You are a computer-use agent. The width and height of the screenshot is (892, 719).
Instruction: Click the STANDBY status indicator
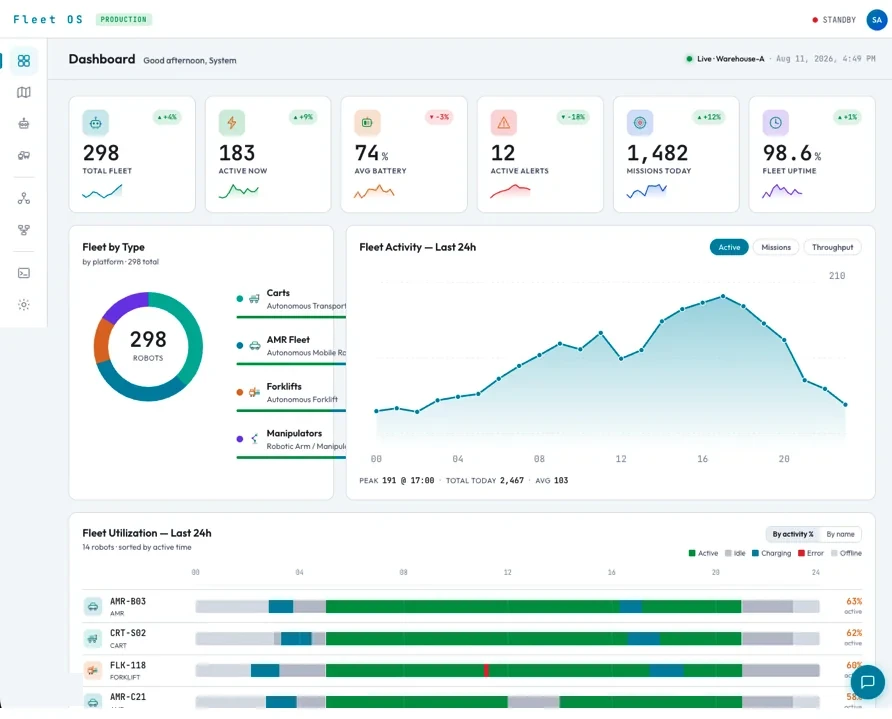pyautogui.click(x=834, y=20)
